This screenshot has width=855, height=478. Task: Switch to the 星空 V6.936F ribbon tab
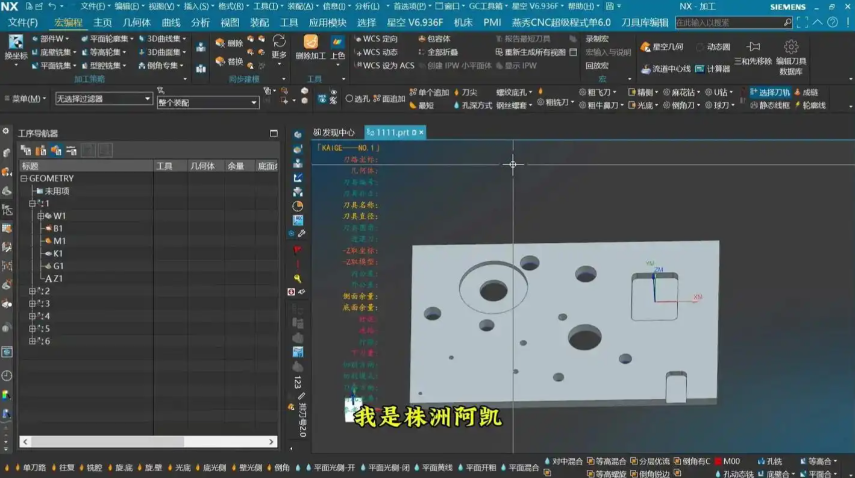[415, 22]
